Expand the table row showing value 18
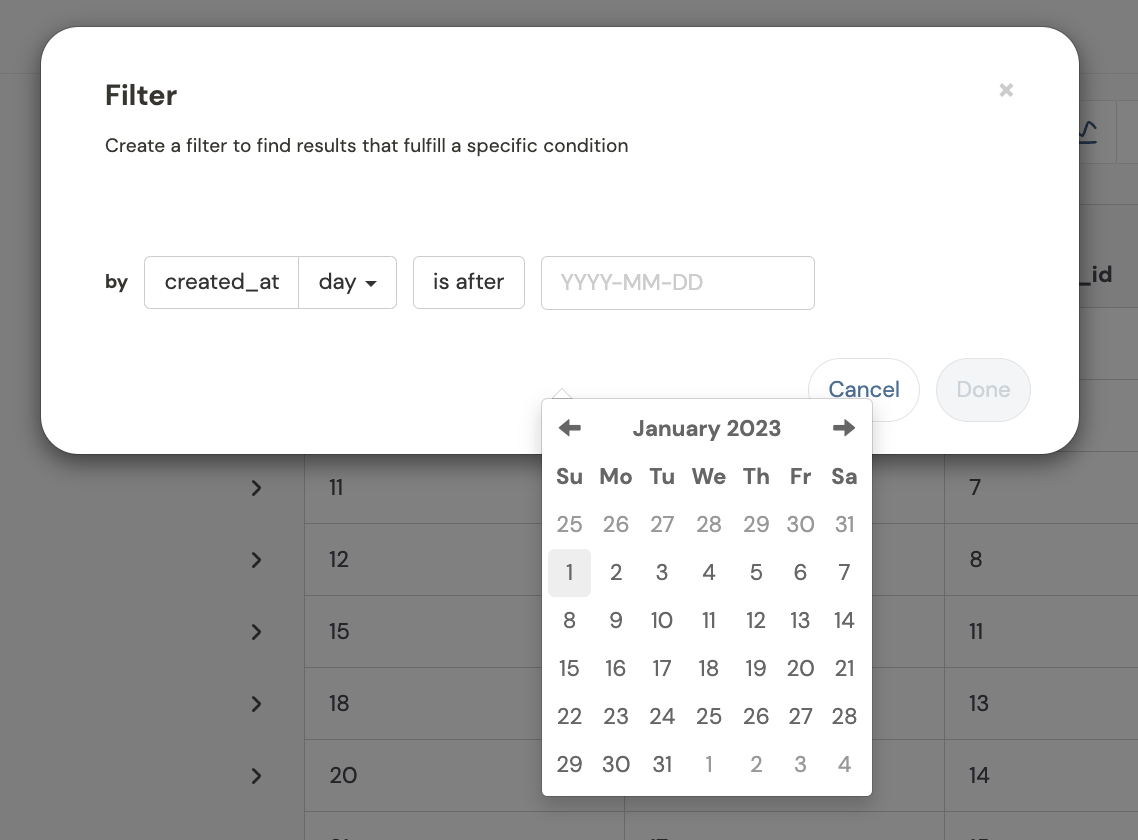 256,704
